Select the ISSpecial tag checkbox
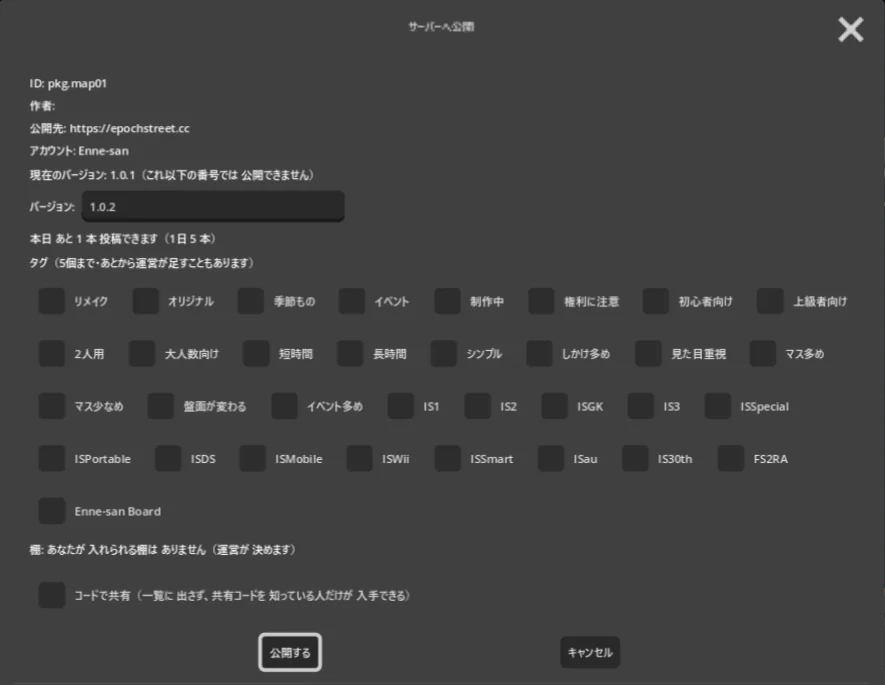Image resolution: width=885 pixels, height=685 pixels. click(x=718, y=406)
